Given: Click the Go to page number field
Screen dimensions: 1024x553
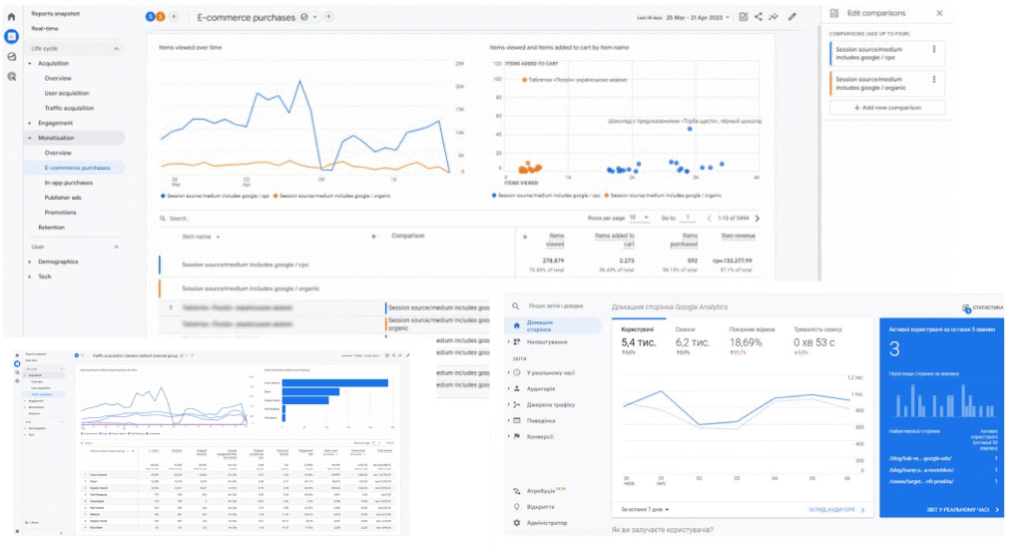Looking at the screenshot, I should coord(689,217).
